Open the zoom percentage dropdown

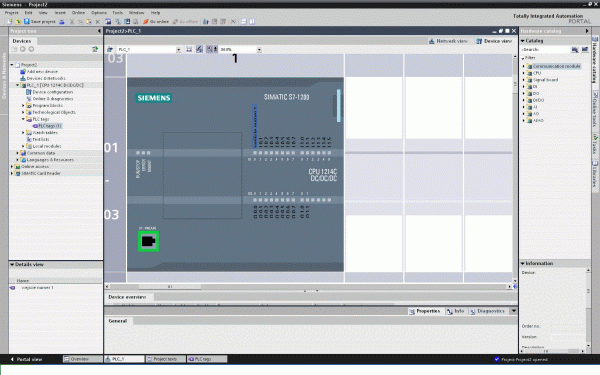click(259, 50)
